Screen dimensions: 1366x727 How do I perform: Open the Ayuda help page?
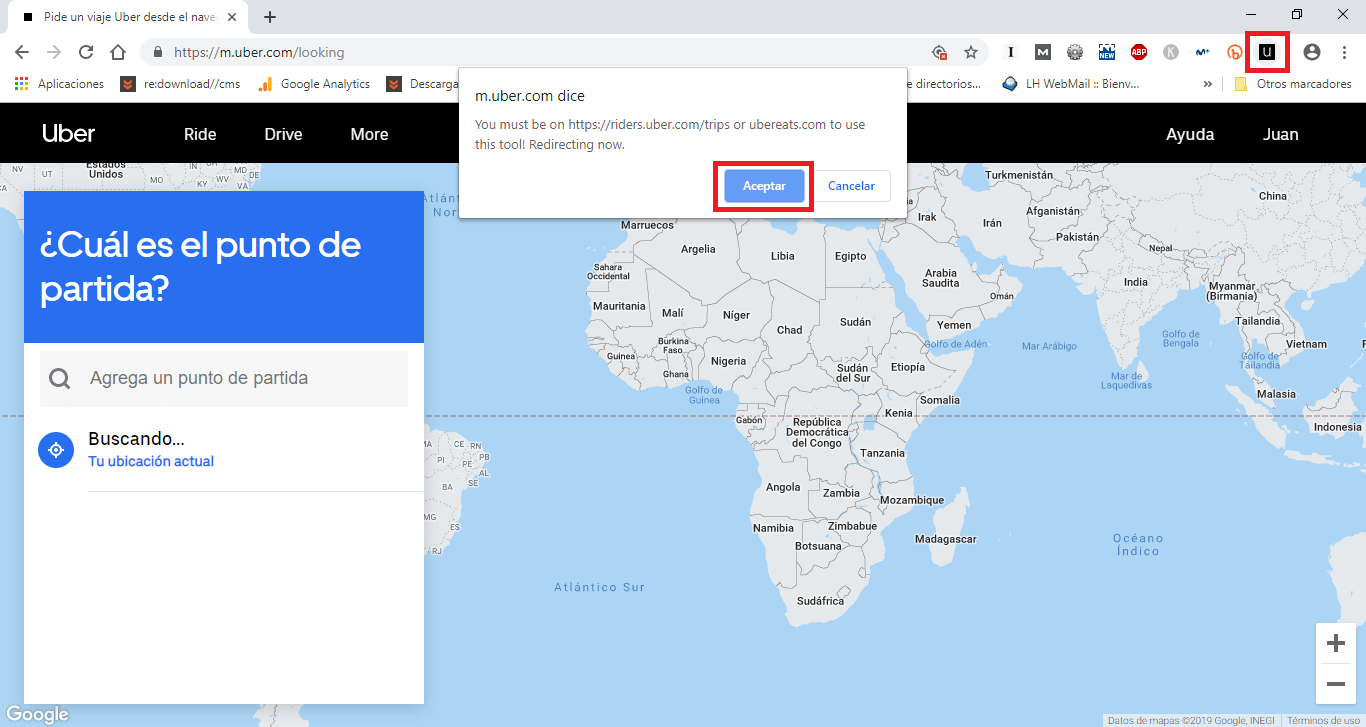[1190, 134]
